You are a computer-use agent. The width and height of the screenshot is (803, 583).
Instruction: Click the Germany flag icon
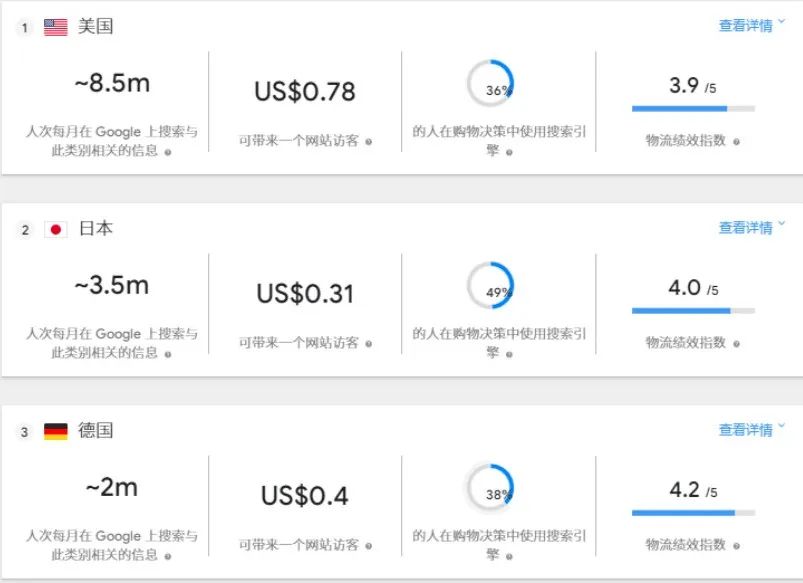coord(55,431)
